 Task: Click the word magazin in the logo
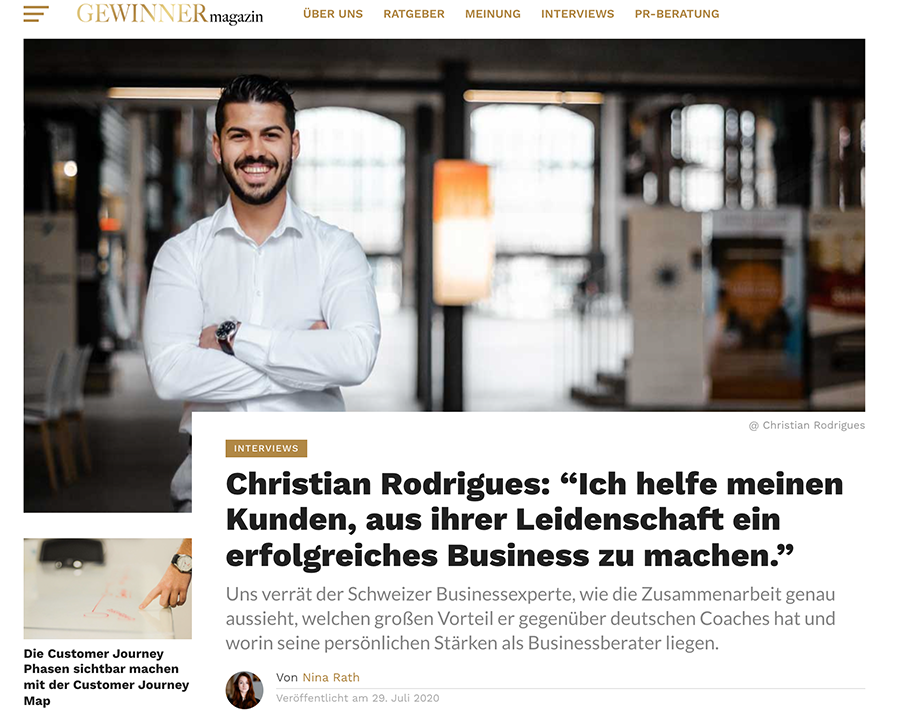236,18
